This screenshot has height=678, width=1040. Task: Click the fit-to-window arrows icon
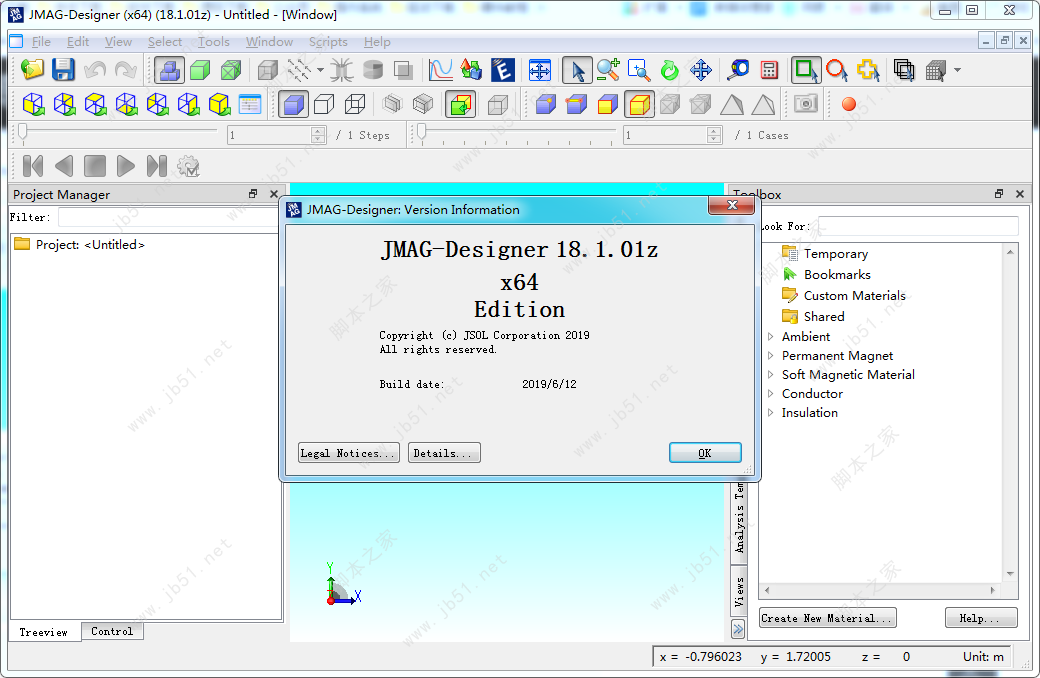[x=540, y=70]
